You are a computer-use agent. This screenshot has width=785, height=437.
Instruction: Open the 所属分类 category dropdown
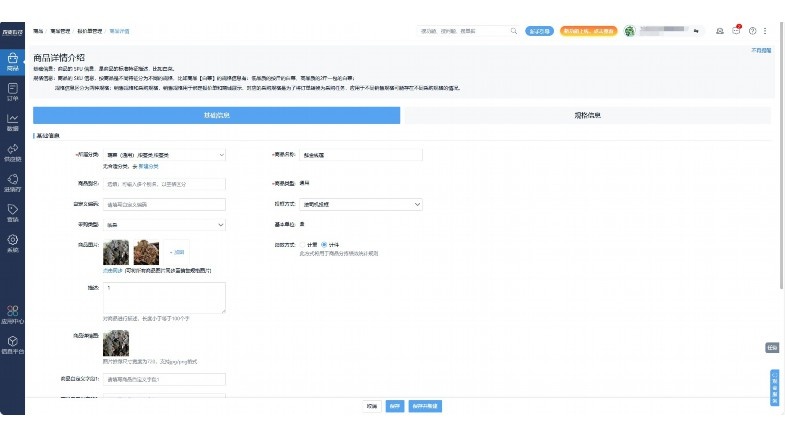164,155
